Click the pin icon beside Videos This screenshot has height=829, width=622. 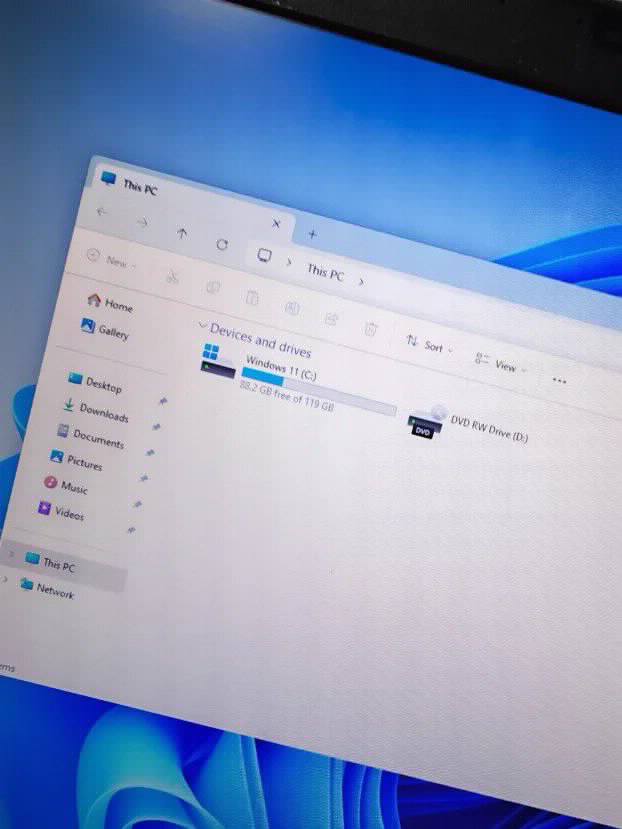click(x=131, y=530)
